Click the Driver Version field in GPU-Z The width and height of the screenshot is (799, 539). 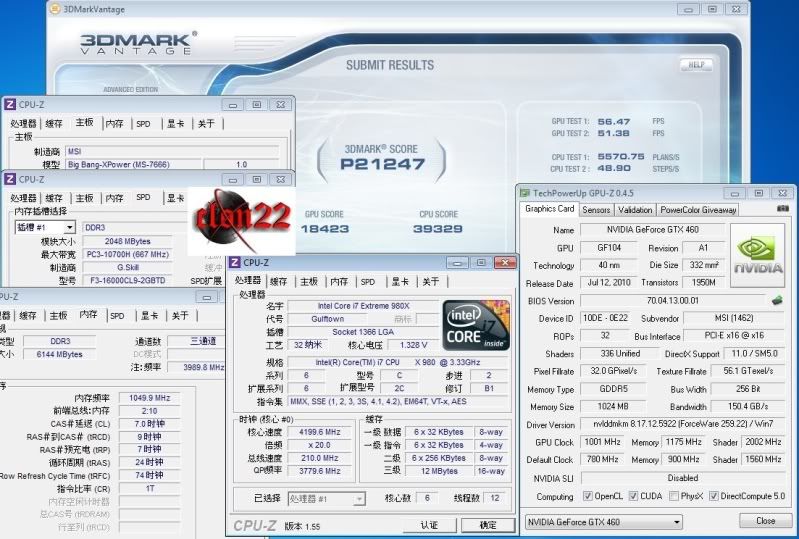(683, 424)
